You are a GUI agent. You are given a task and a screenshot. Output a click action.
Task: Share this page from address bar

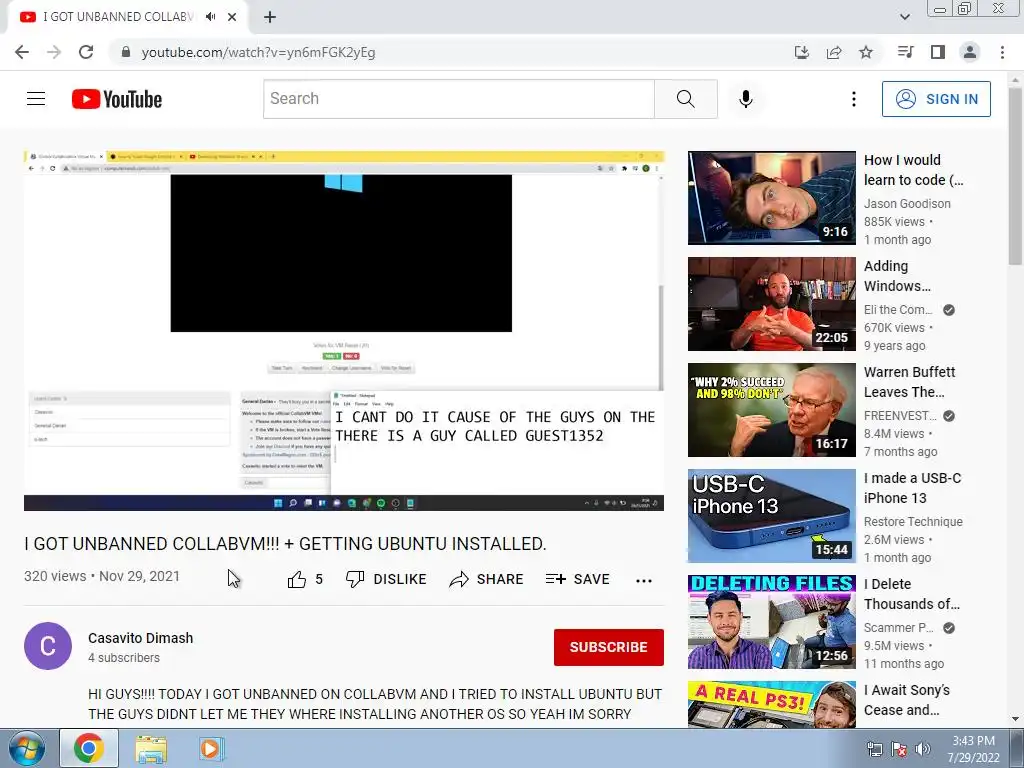point(834,52)
